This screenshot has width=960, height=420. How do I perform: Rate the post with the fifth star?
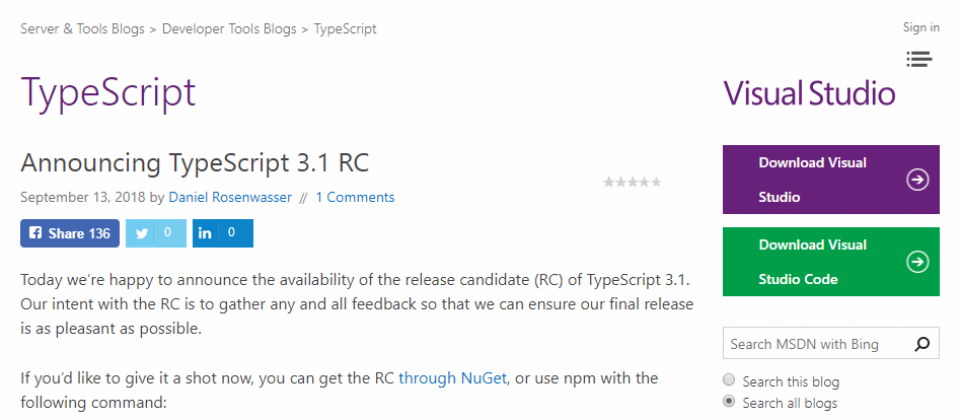[656, 182]
